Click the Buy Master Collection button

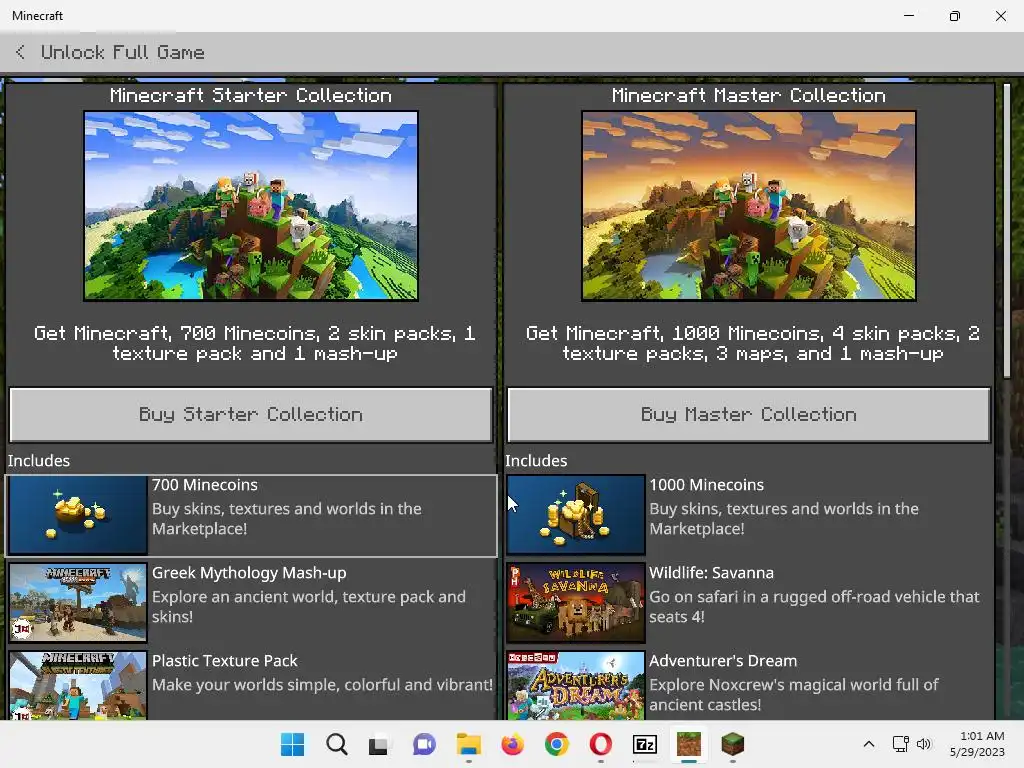(x=748, y=415)
